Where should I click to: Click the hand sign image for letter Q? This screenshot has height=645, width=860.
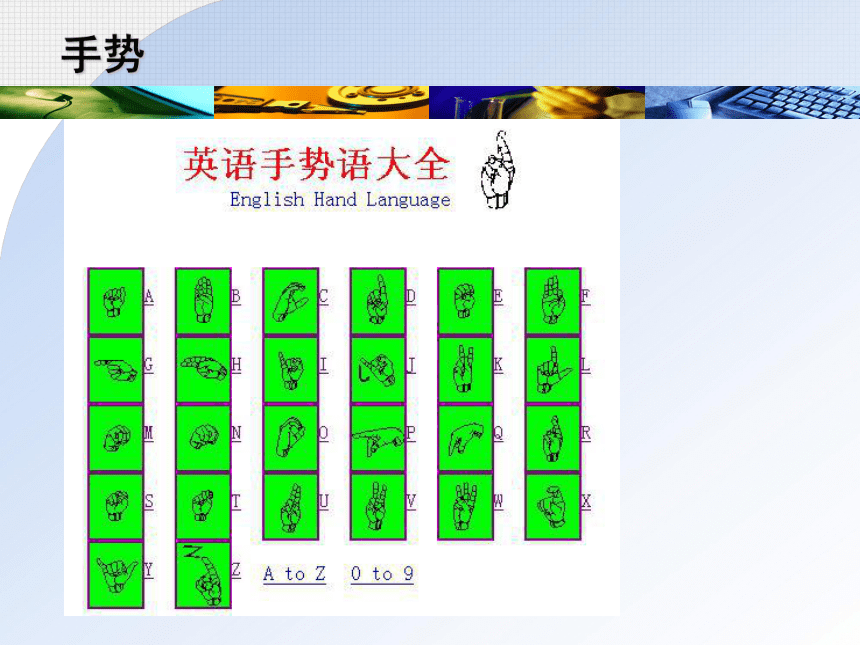pos(466,438)
